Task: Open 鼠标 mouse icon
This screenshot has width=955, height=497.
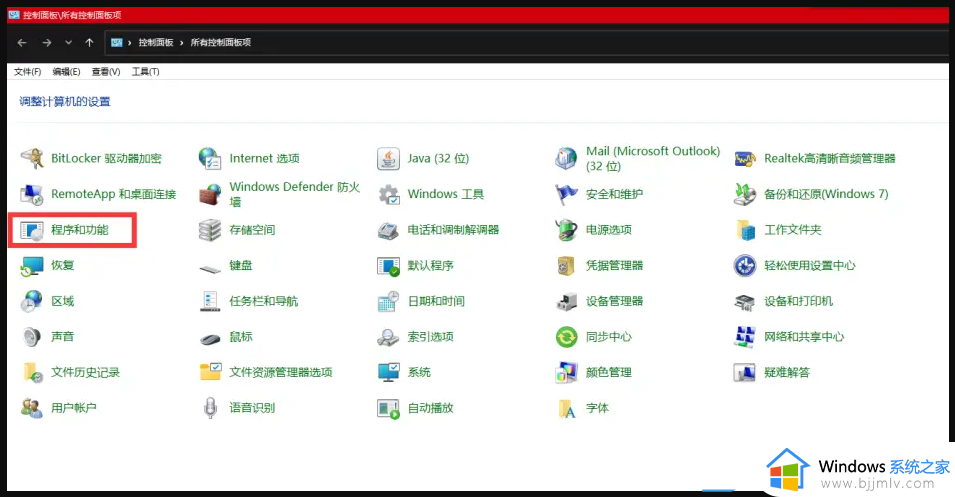Action: 210,339
